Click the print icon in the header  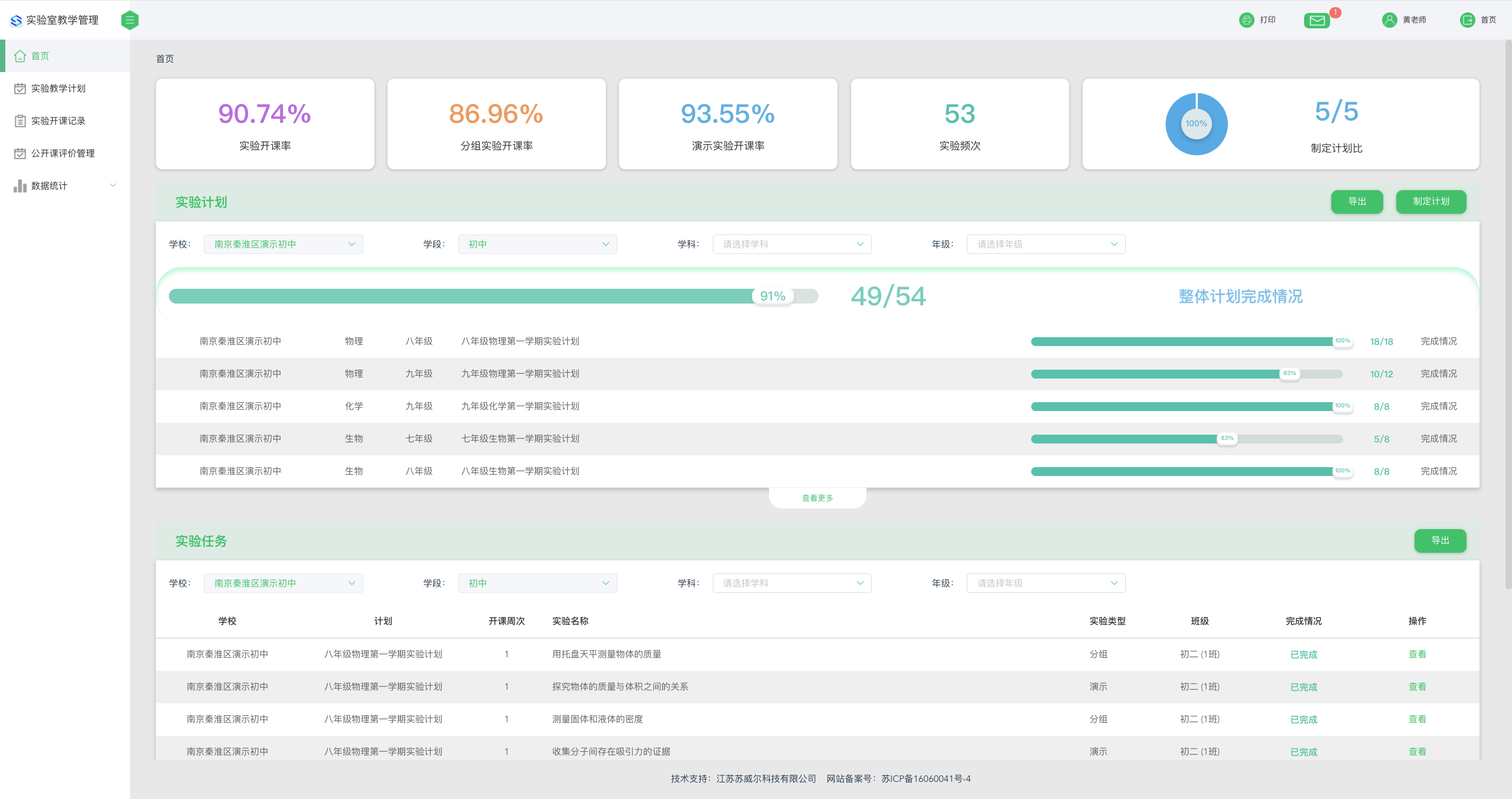tap(1246, 20)
